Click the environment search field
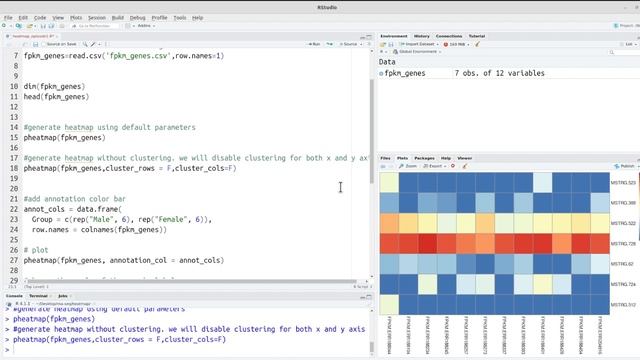This screenshot has height=360, width=640. pos(624,52)
